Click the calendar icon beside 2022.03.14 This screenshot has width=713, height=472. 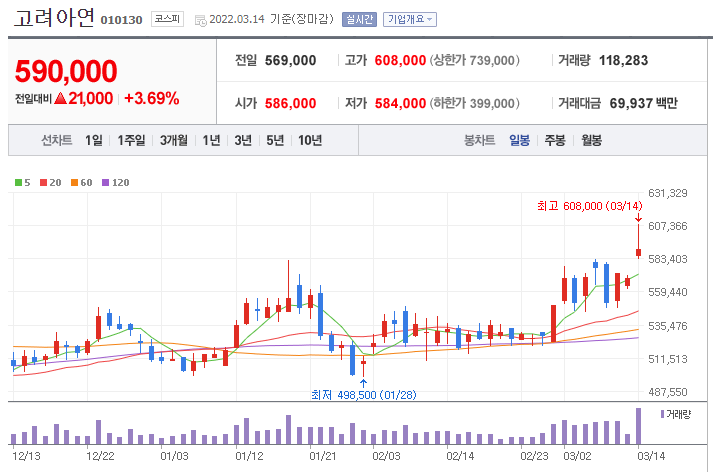click(201, 20)
